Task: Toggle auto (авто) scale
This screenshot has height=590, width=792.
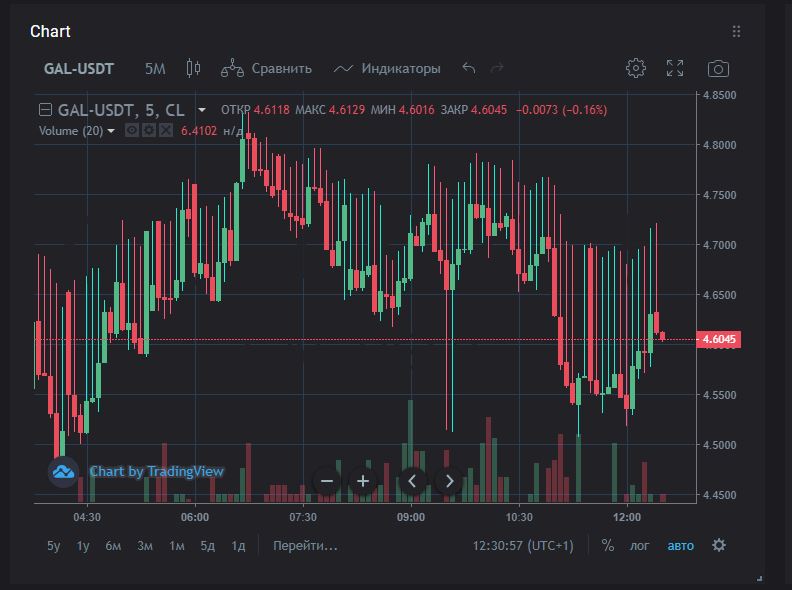Action: [x=680, y=545]
